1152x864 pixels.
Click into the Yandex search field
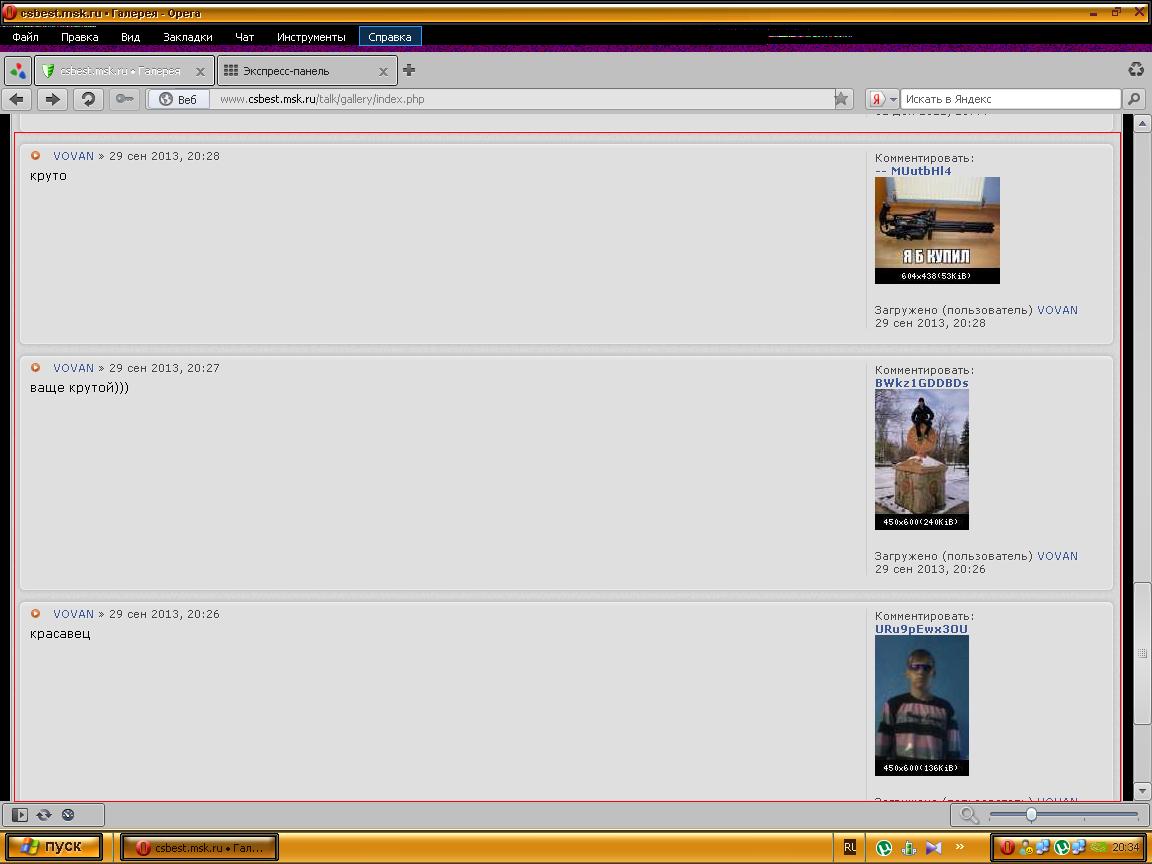coord(1010,99)
